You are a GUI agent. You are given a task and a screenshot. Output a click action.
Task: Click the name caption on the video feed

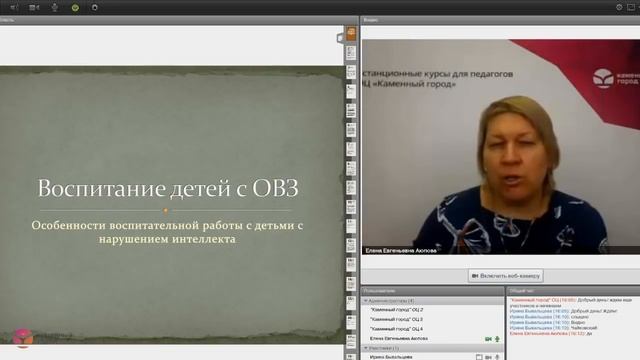click(x=401, y=250)
